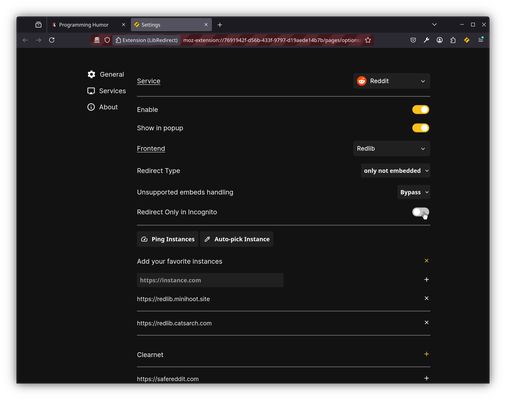The height and width of the screenshot is (400, 506).
Task: Open a new browser tab
Action: tap(220, 25)
